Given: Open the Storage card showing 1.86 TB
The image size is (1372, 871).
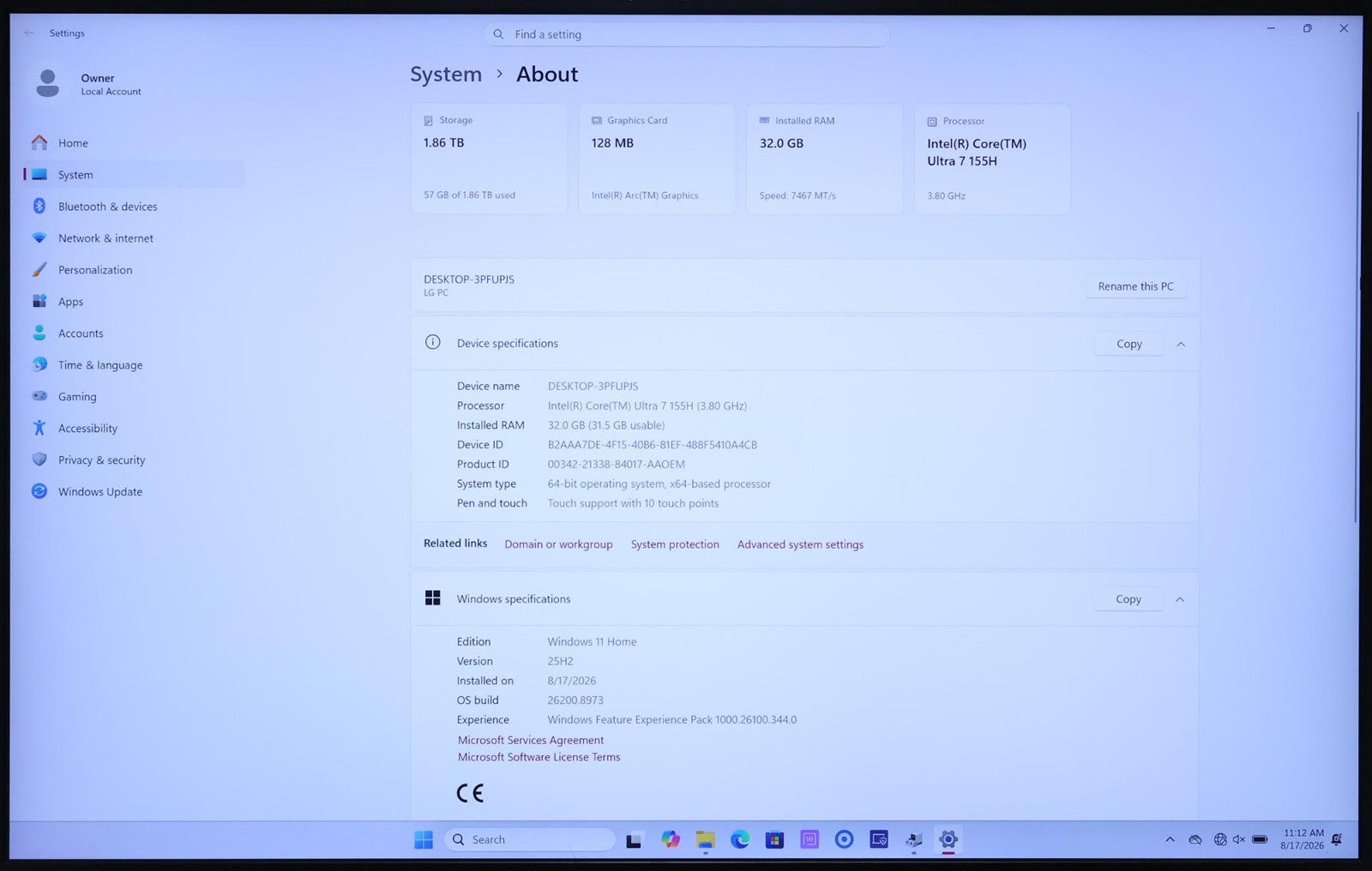Looking at the screenshot, I should point(489,159).
